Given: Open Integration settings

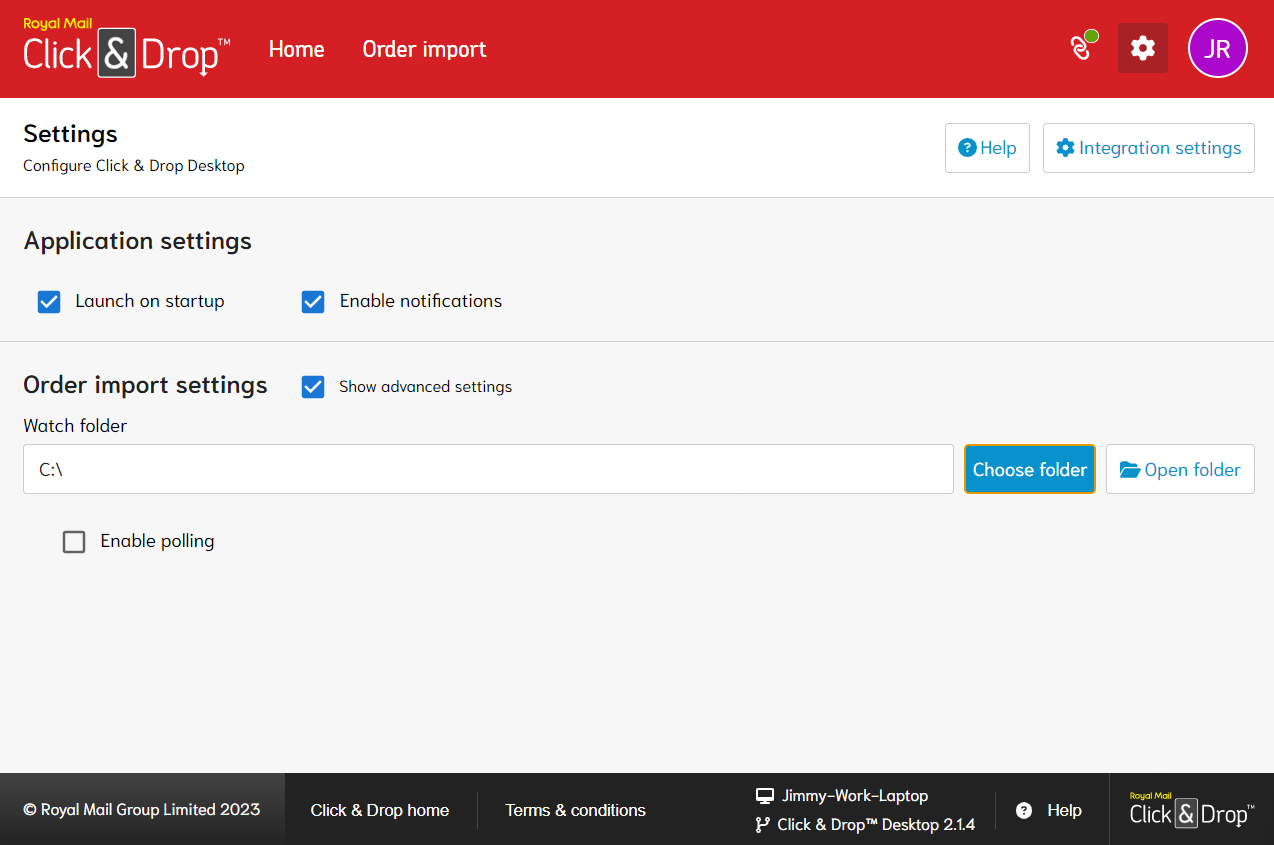Looking at the screenshot, I should [1149, 148].
